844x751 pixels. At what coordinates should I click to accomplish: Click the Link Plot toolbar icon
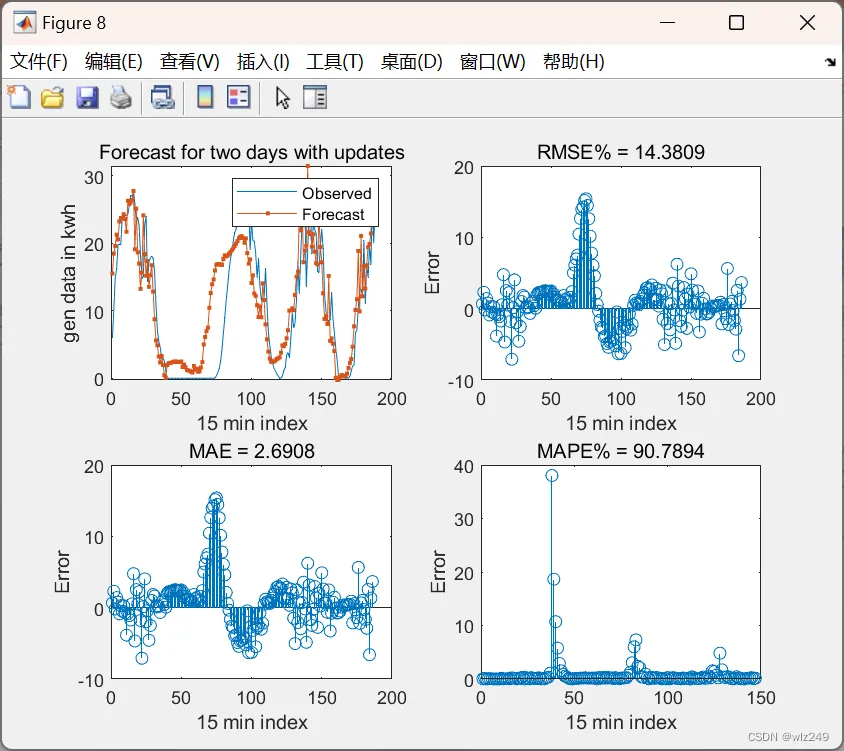pyautogui.click(x=163, y=98)
